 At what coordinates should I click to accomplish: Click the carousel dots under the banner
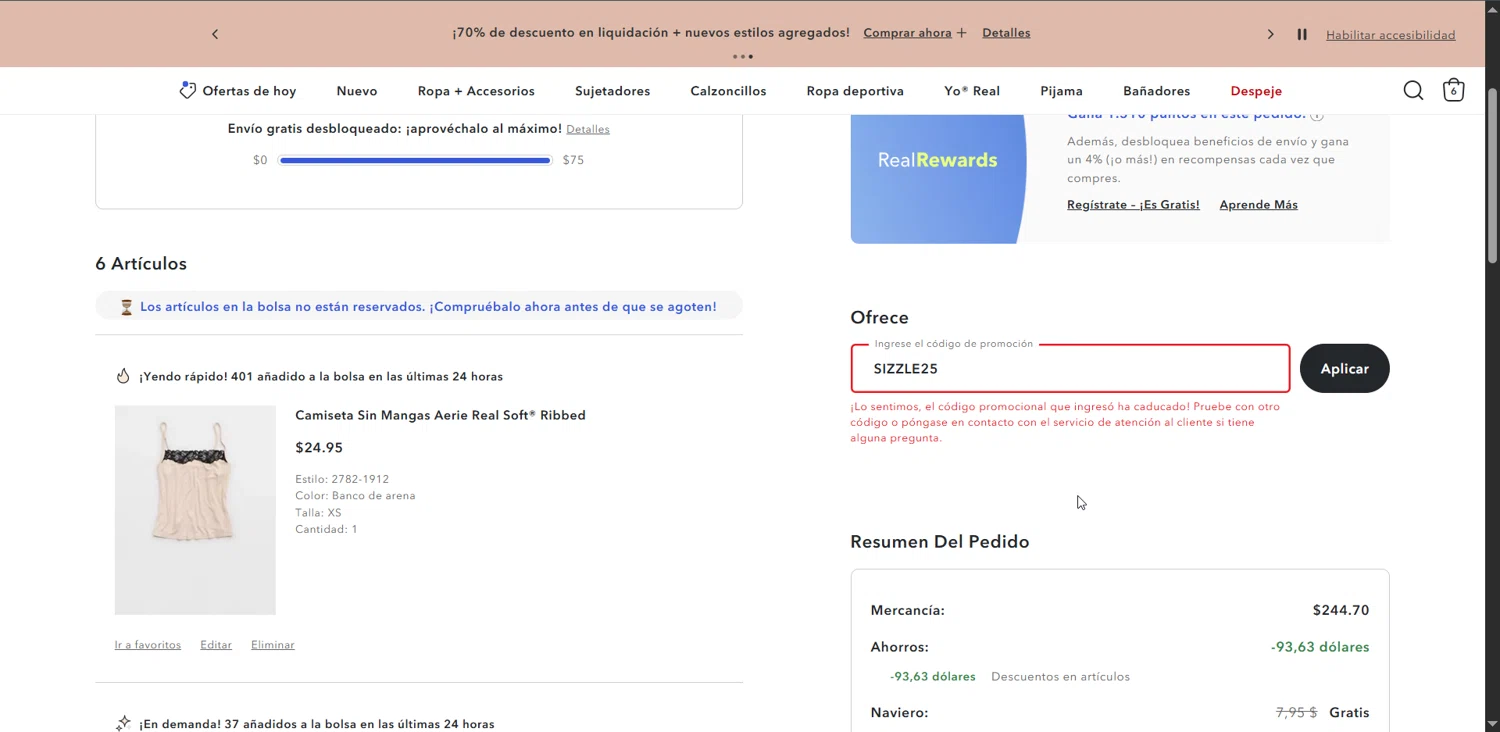pyautogui.click(x=743, y=57)
